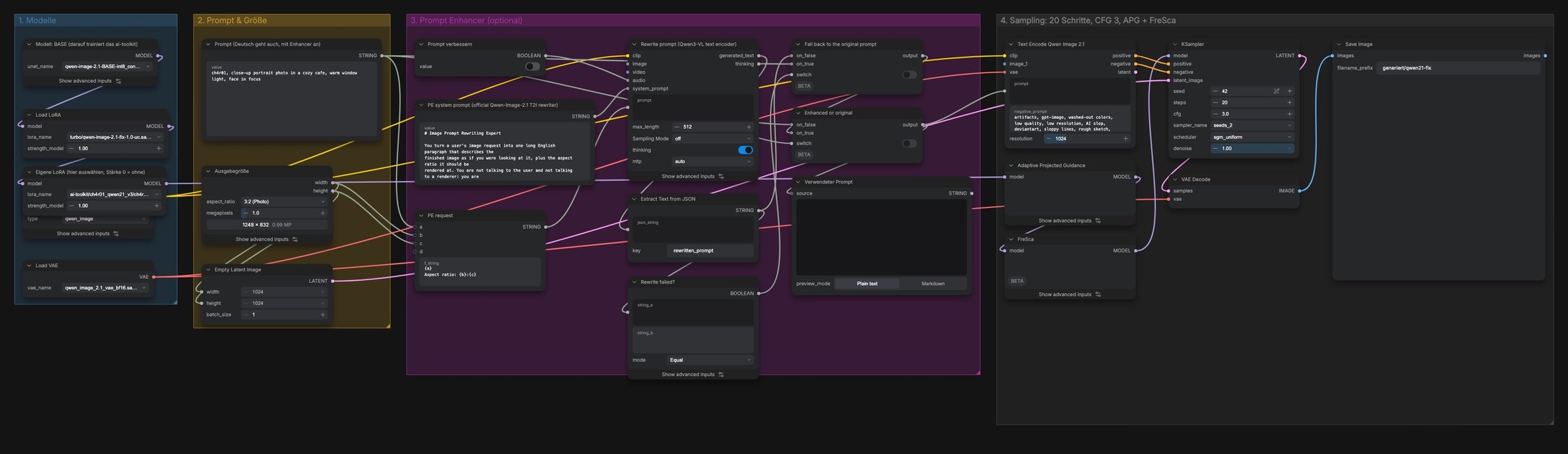Click the key rewritten_prompt field
The height and width of the screenshot is (454, 1568).
(x=710, y=250)
